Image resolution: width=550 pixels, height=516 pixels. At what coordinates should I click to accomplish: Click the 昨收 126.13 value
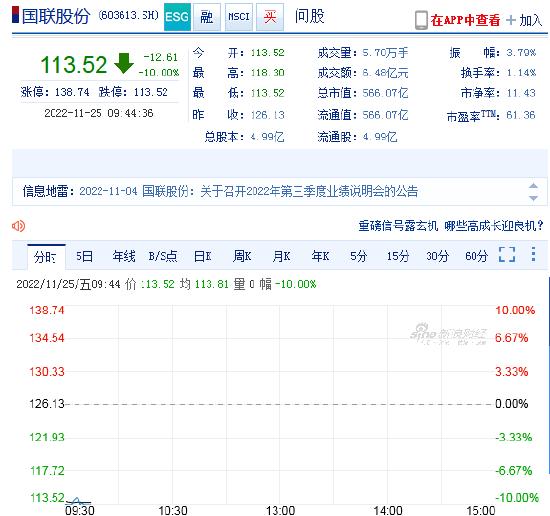click(x=268, y=115)
